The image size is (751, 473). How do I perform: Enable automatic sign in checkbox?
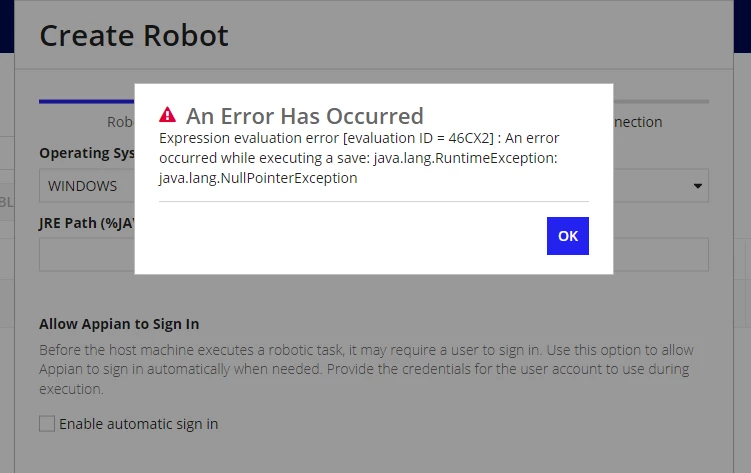[47, 424]
